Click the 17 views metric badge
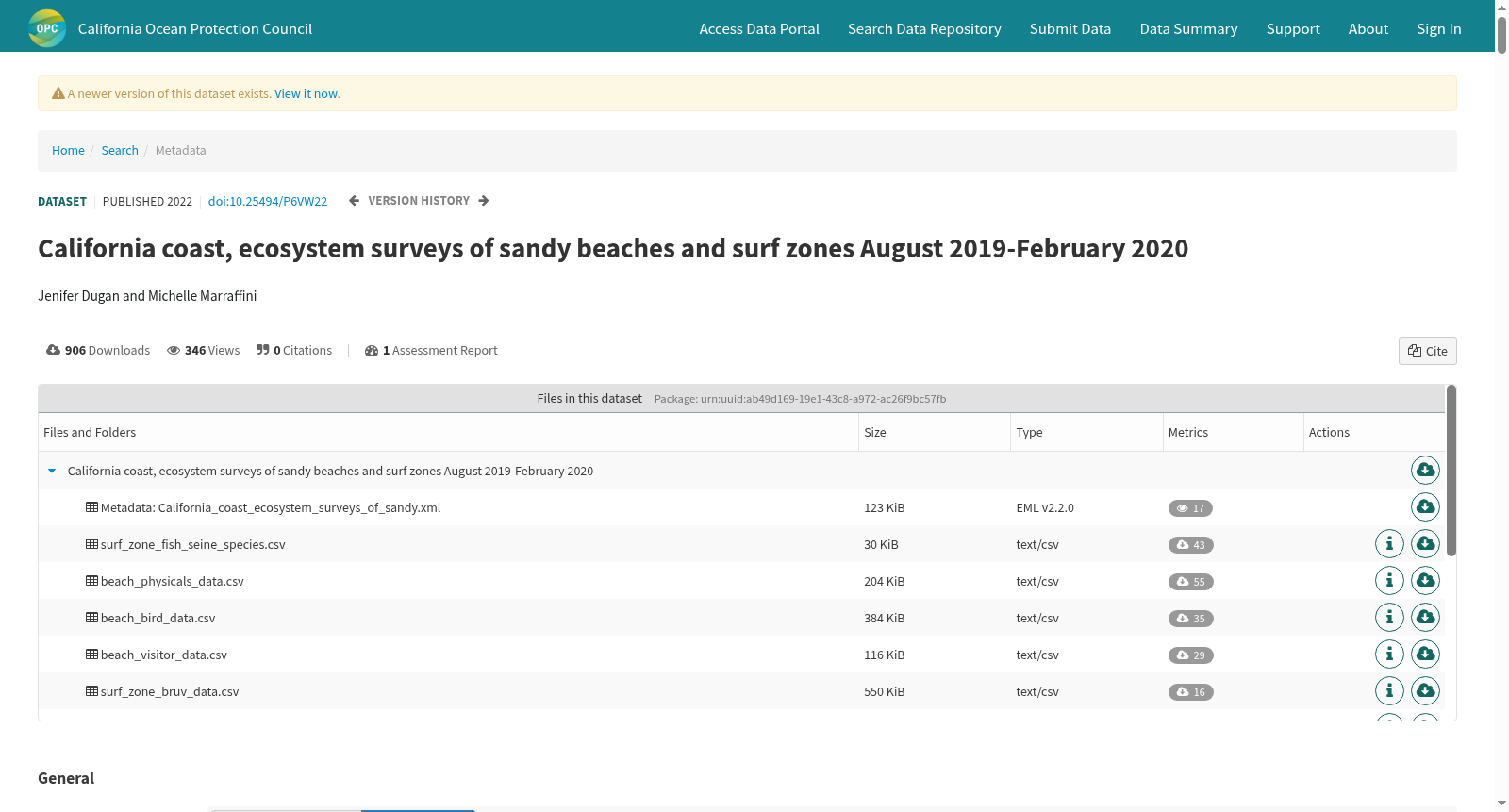The image size is (1509, 812). (1190, 508)
